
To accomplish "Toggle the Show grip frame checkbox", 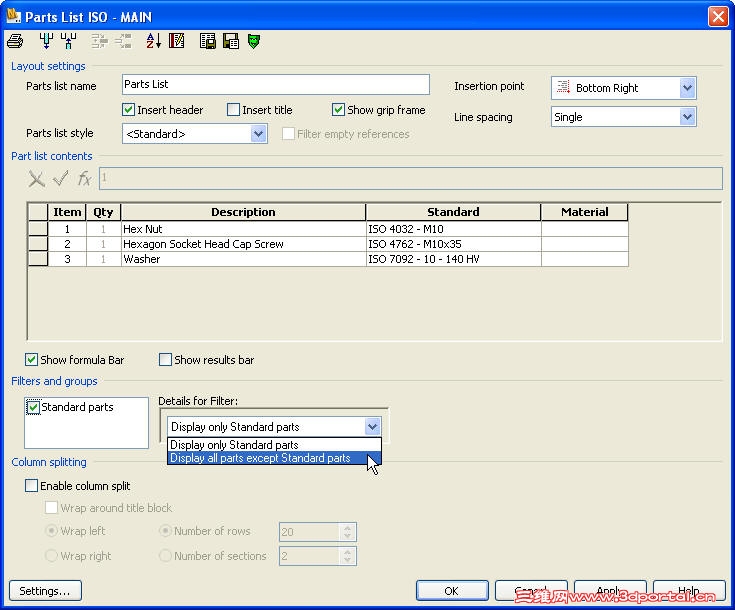I will tap(338, 110).
